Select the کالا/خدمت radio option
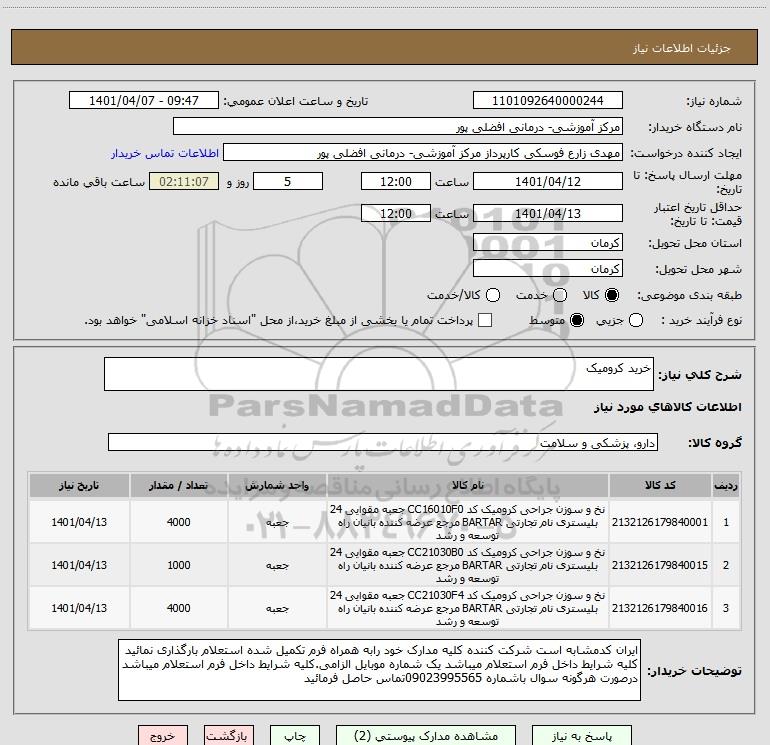 click(x=493, y=295)
